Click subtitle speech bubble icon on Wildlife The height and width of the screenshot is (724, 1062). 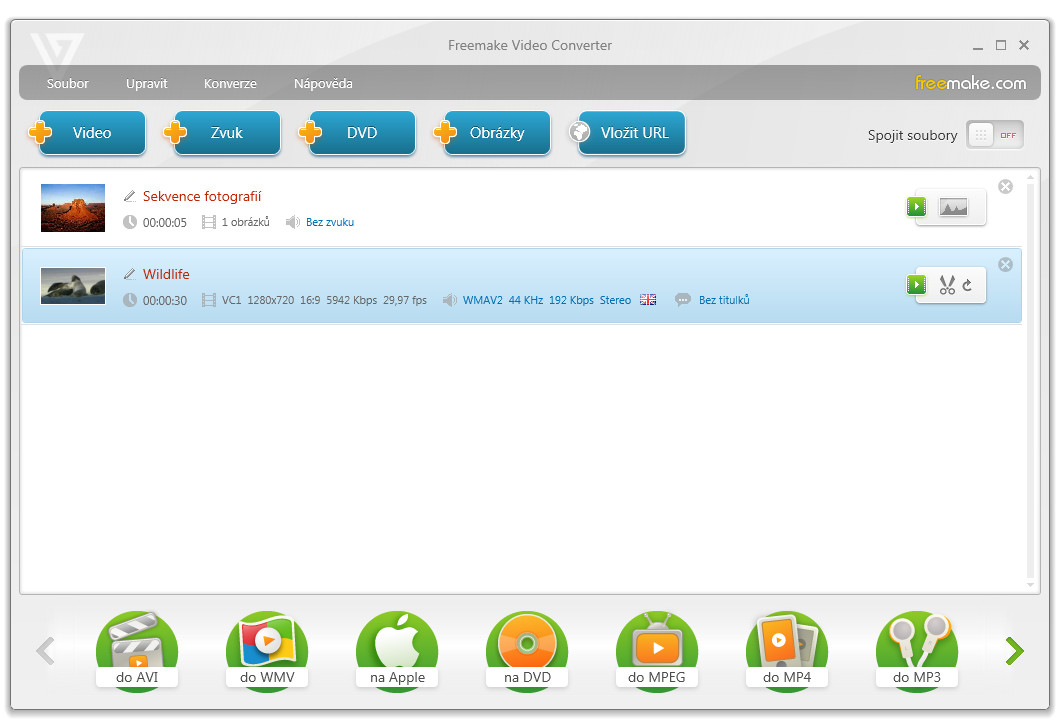click(683, 299)
